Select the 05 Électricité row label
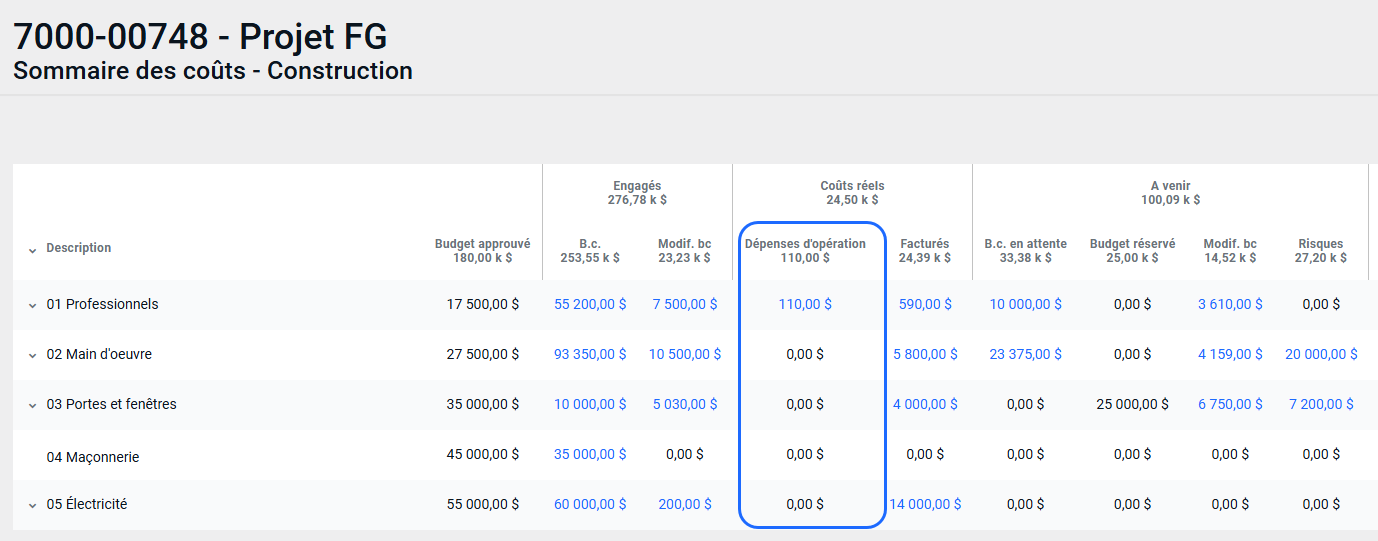1378x541 pixels. click(x=87, y=504)
